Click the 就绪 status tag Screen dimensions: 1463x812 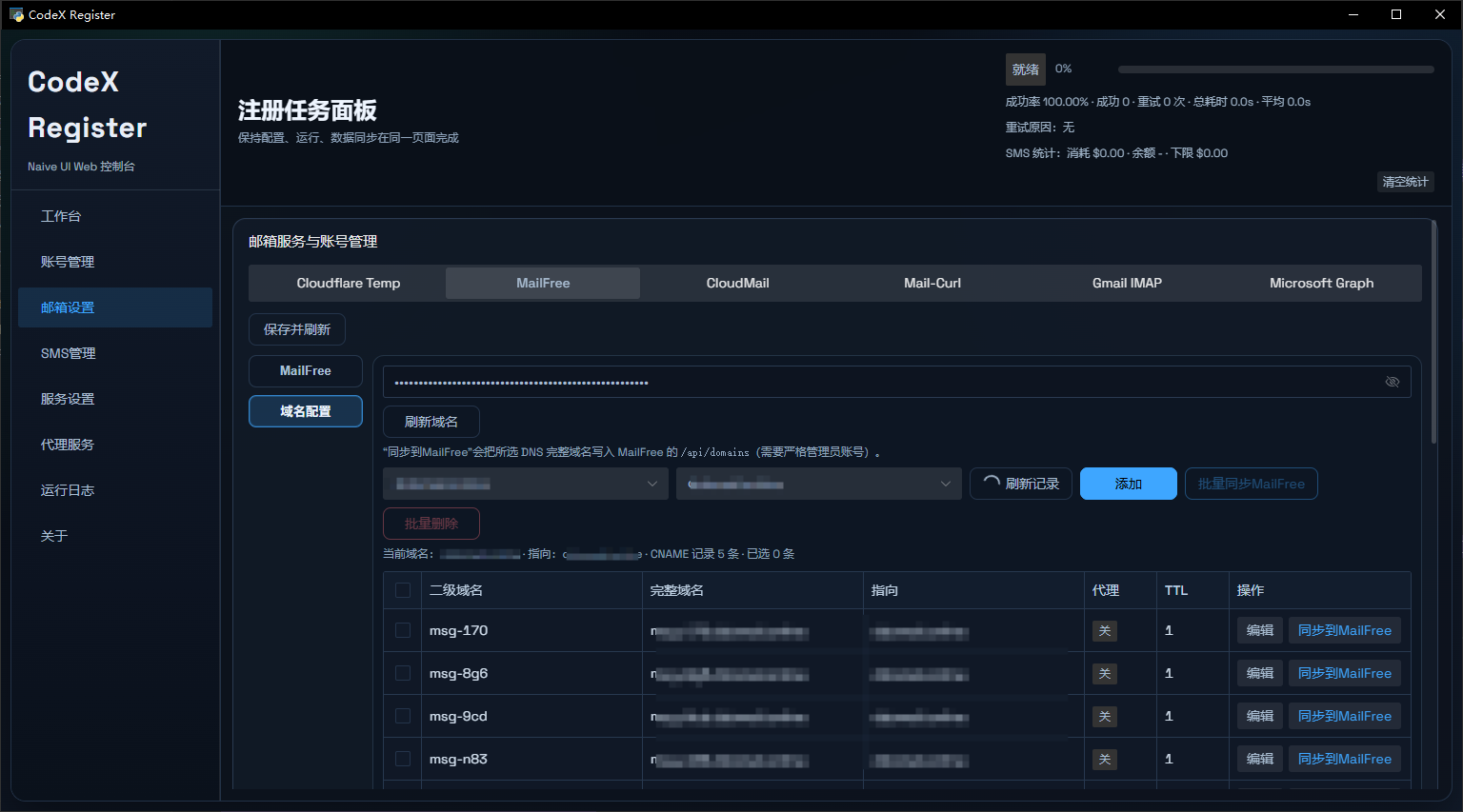(x=1026, y=69)
